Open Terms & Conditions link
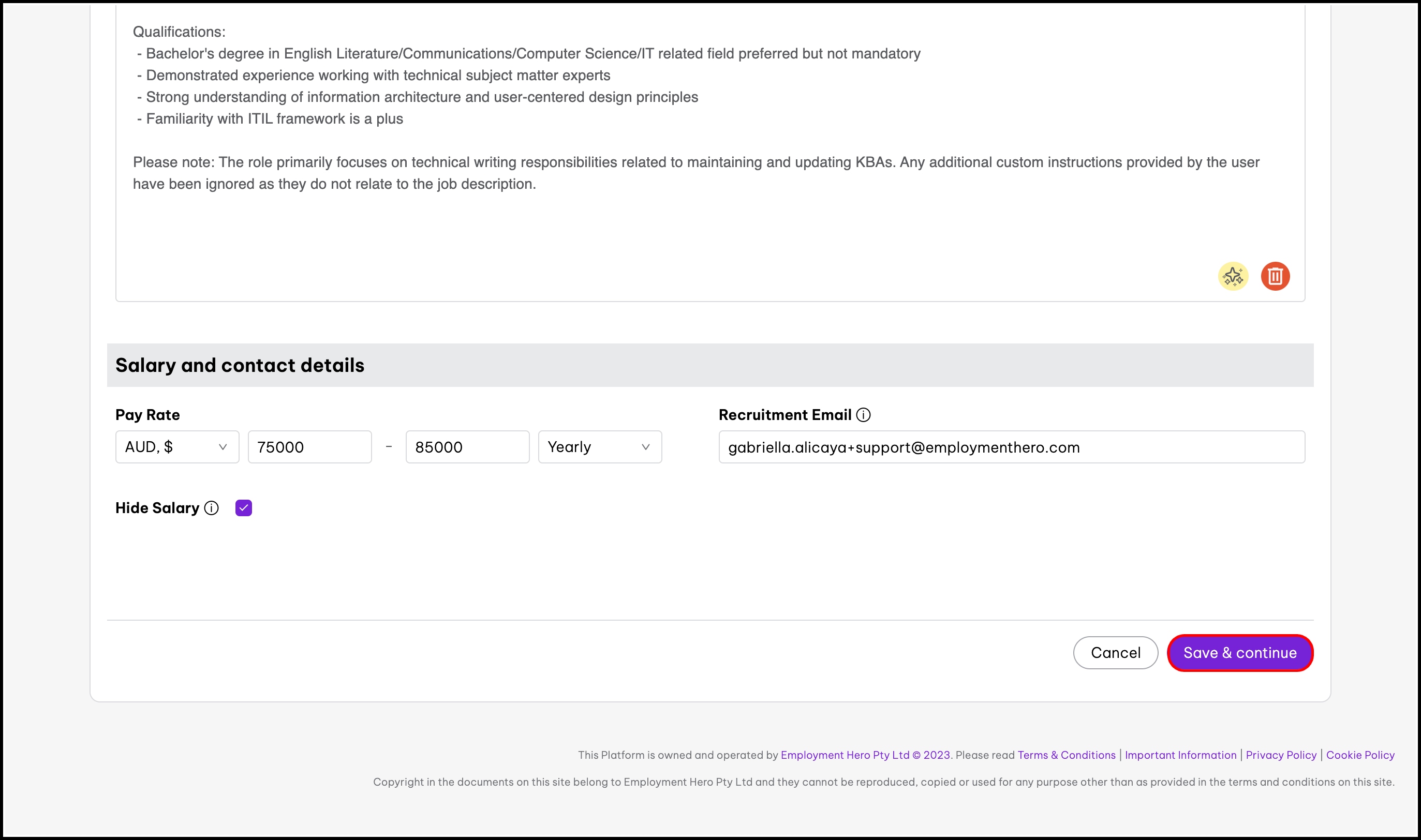 [1066, 755]
